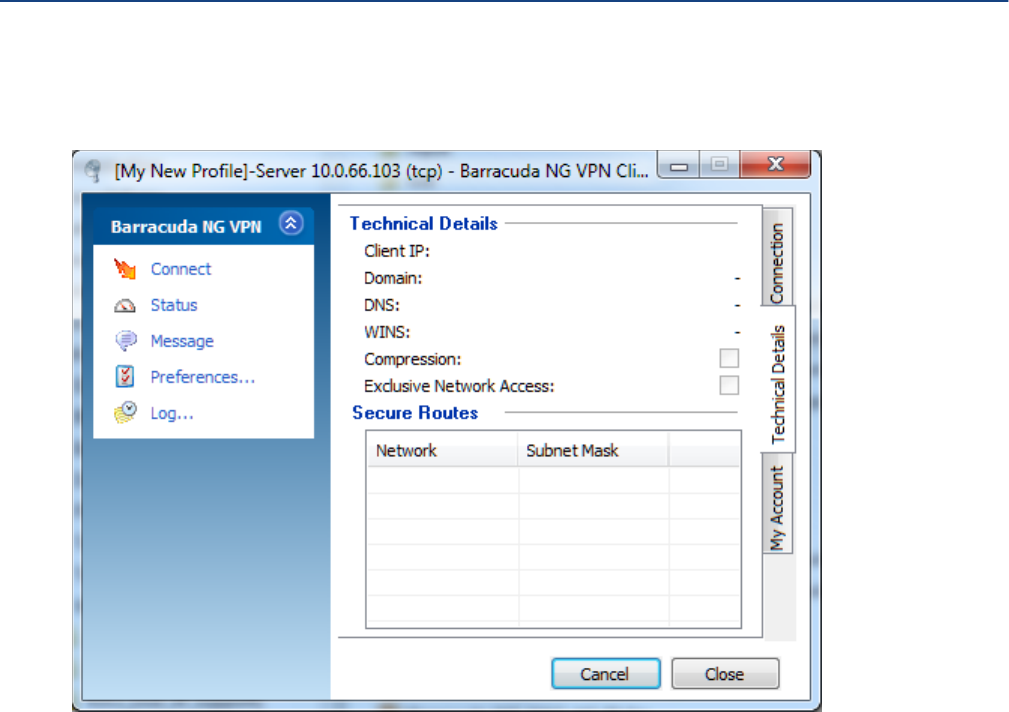Open the Message link

coord(182,341)
